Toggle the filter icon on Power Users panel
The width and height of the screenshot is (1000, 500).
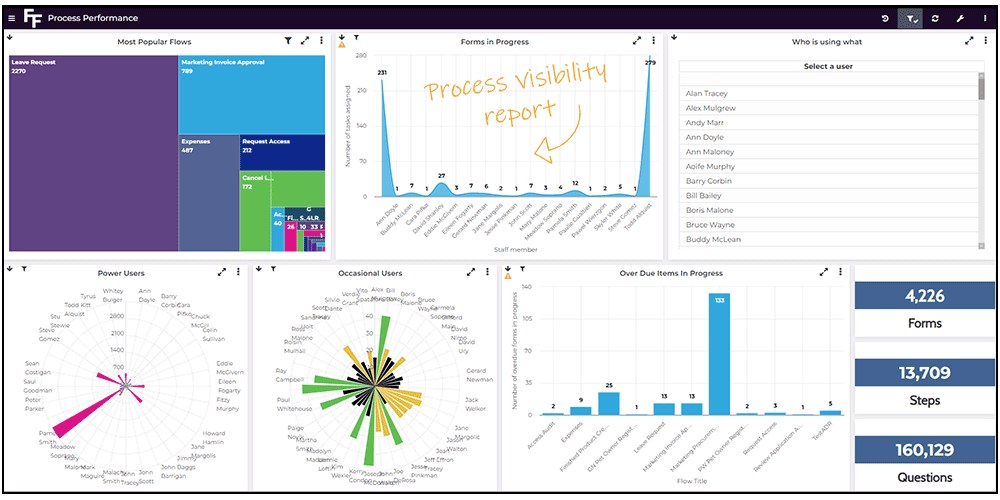(24, 269)
